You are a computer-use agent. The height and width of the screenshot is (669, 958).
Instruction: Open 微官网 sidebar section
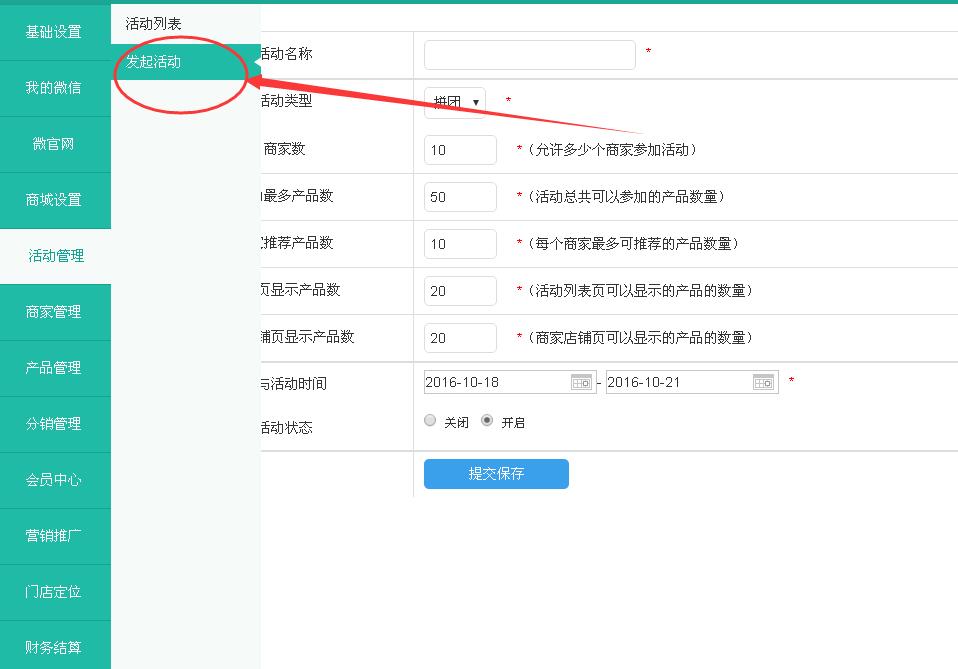(x=54, y=144)
